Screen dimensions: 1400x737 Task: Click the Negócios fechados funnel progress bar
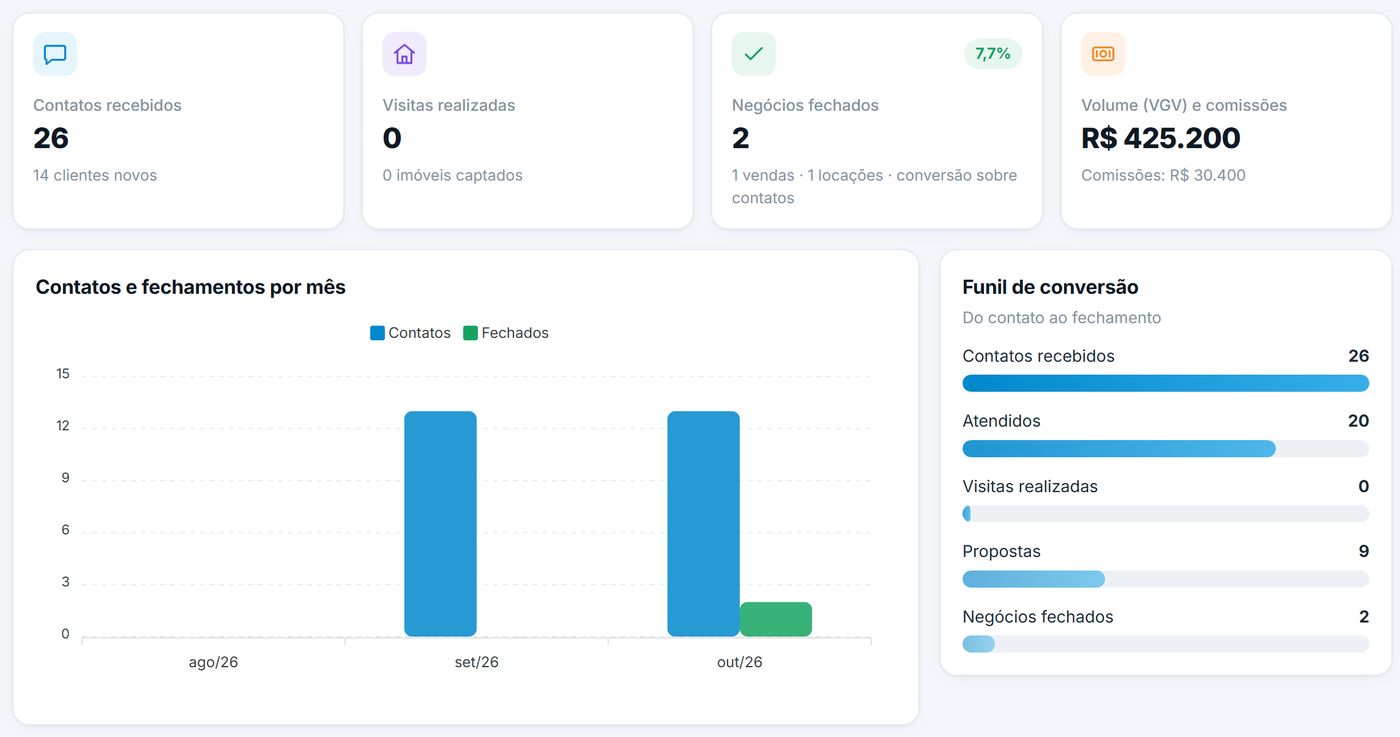click(1165, 644)
